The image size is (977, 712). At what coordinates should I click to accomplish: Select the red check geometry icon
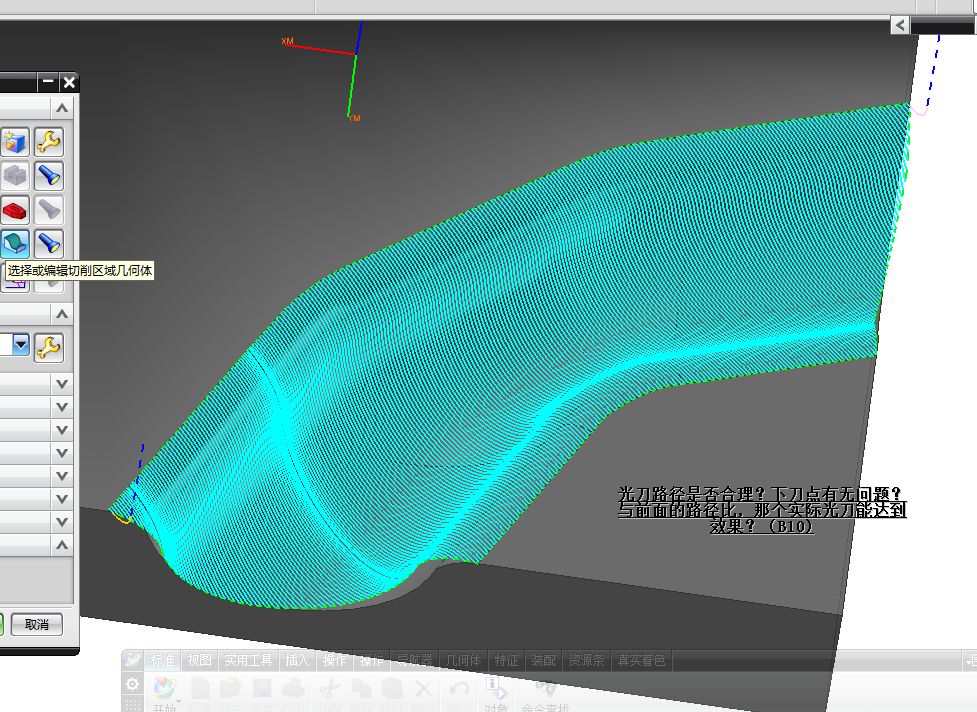click(x=15, y=210)
